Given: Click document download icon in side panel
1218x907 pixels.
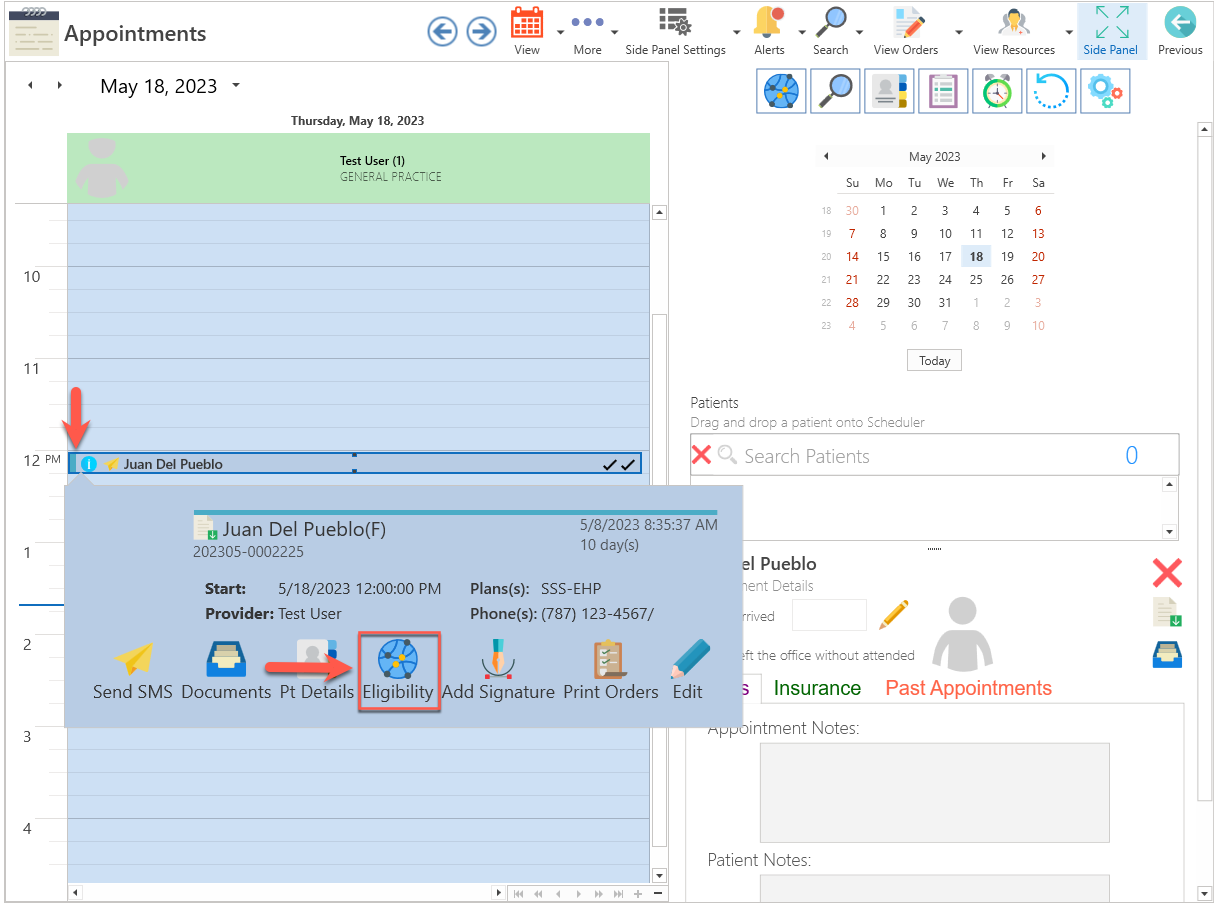Looking at the screenshot, I should (1167, 612).
